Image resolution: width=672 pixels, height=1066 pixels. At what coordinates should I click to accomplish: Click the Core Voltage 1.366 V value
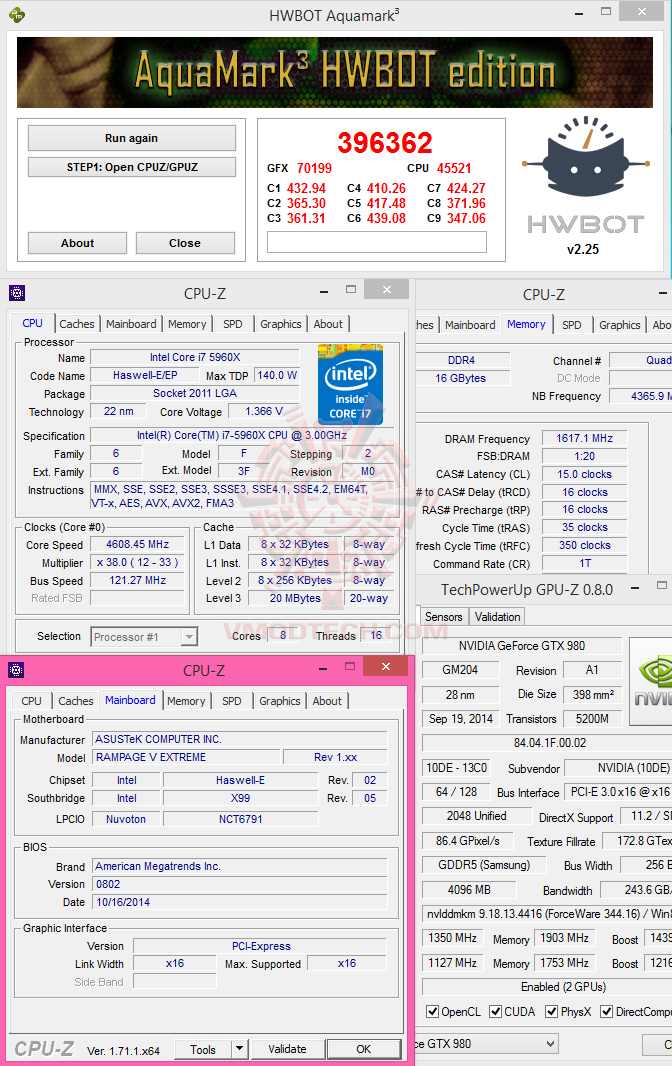(263, 411)
